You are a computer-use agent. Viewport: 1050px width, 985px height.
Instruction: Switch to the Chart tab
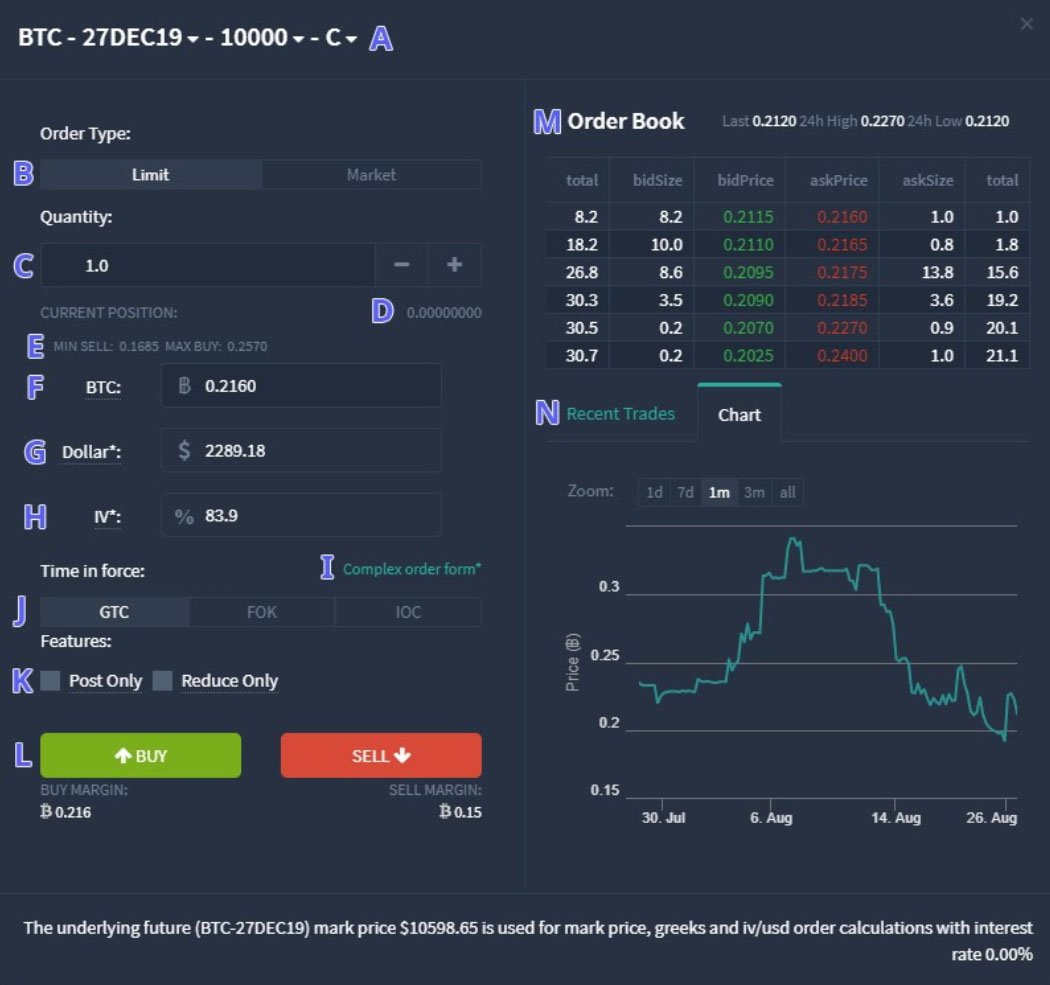click(x=739, y=415)
